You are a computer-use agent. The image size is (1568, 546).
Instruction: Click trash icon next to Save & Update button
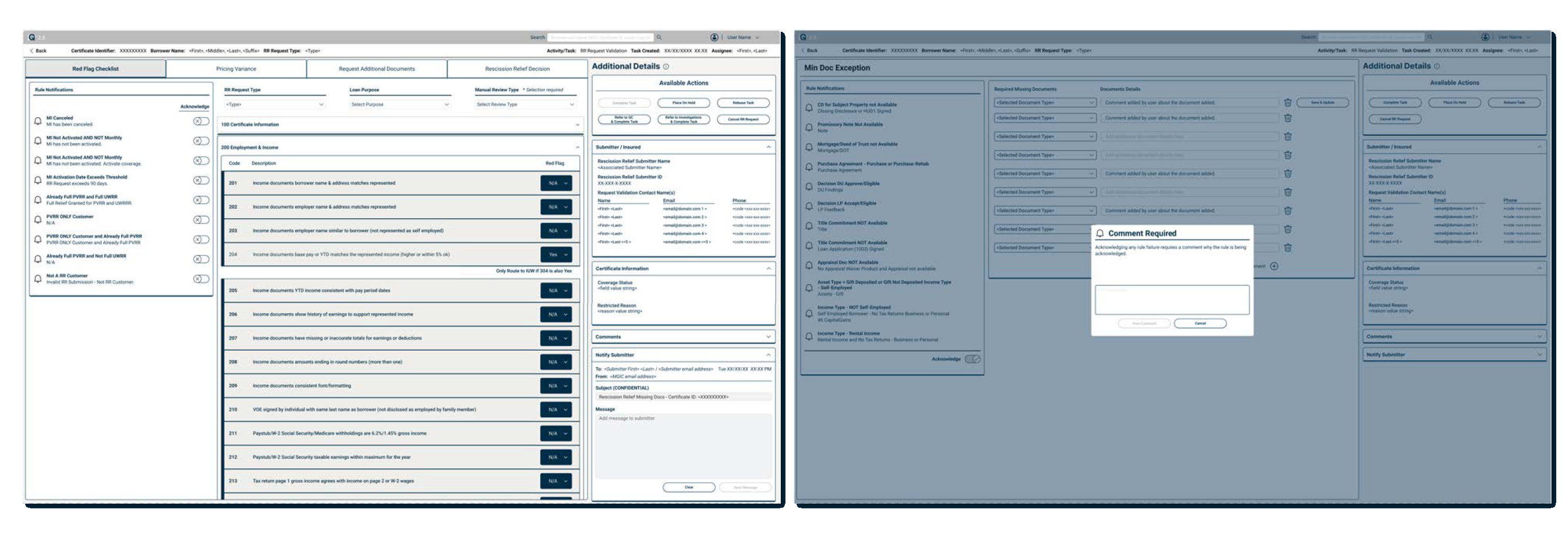tap(1288, 103)
